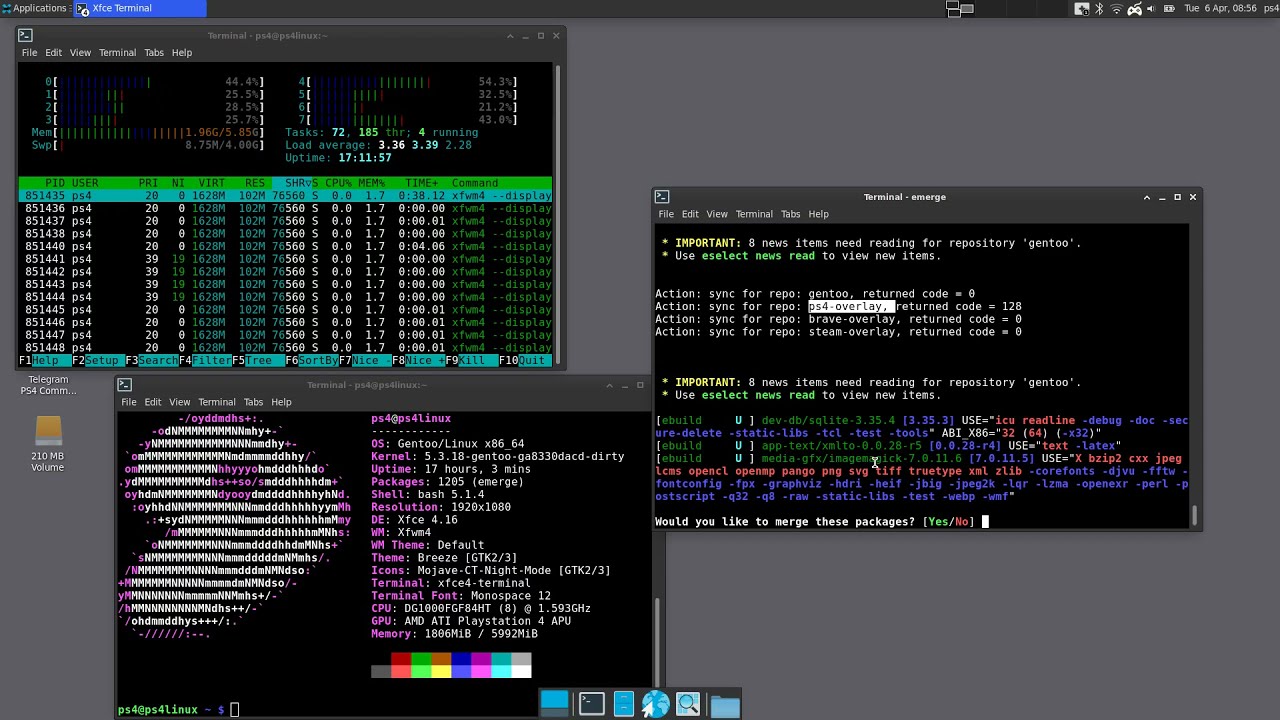Click the Xfce Terminal taskbar button
Screen dimensions: 1280x720
tap(139, 8)
